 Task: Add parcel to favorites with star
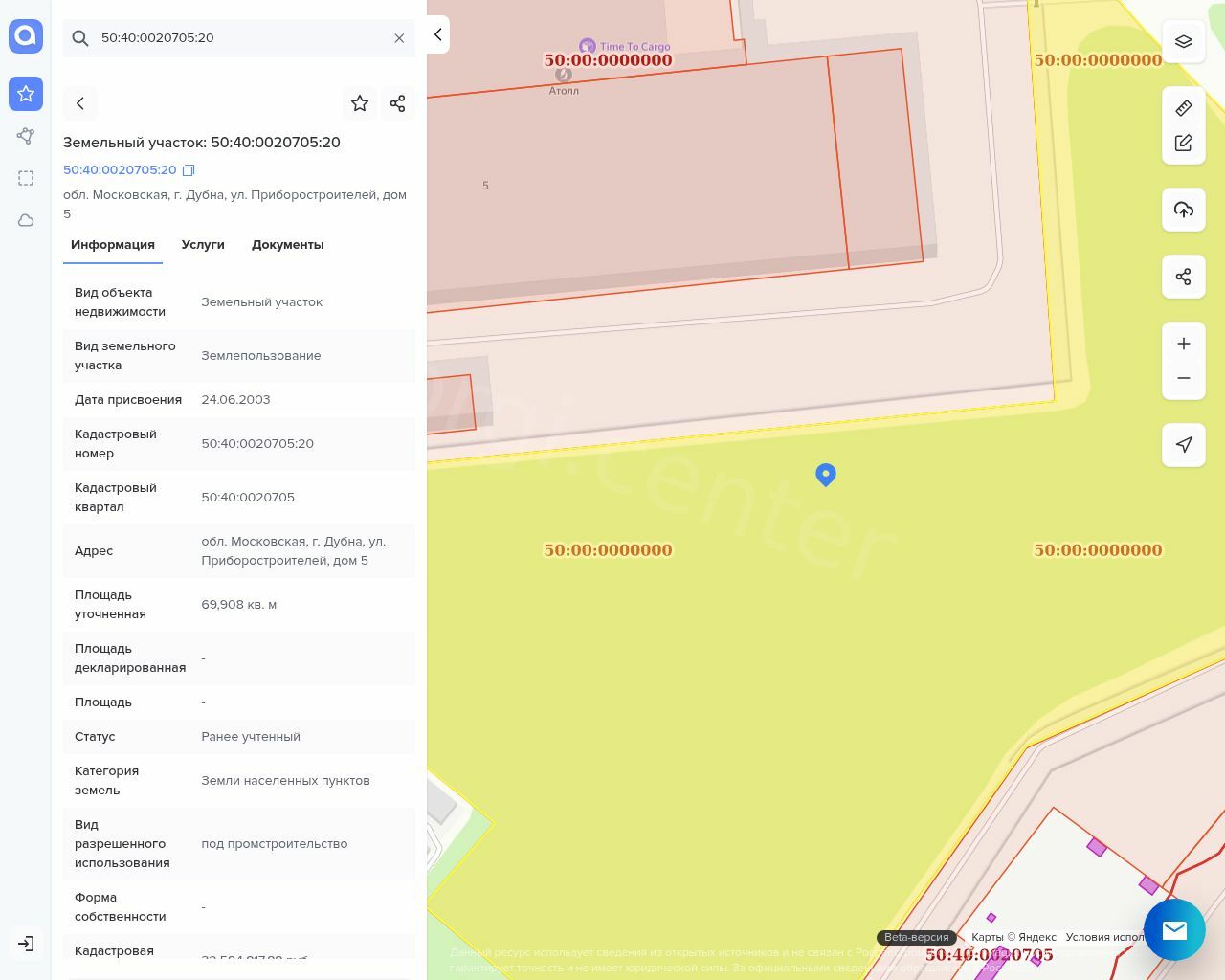point(360,103)
